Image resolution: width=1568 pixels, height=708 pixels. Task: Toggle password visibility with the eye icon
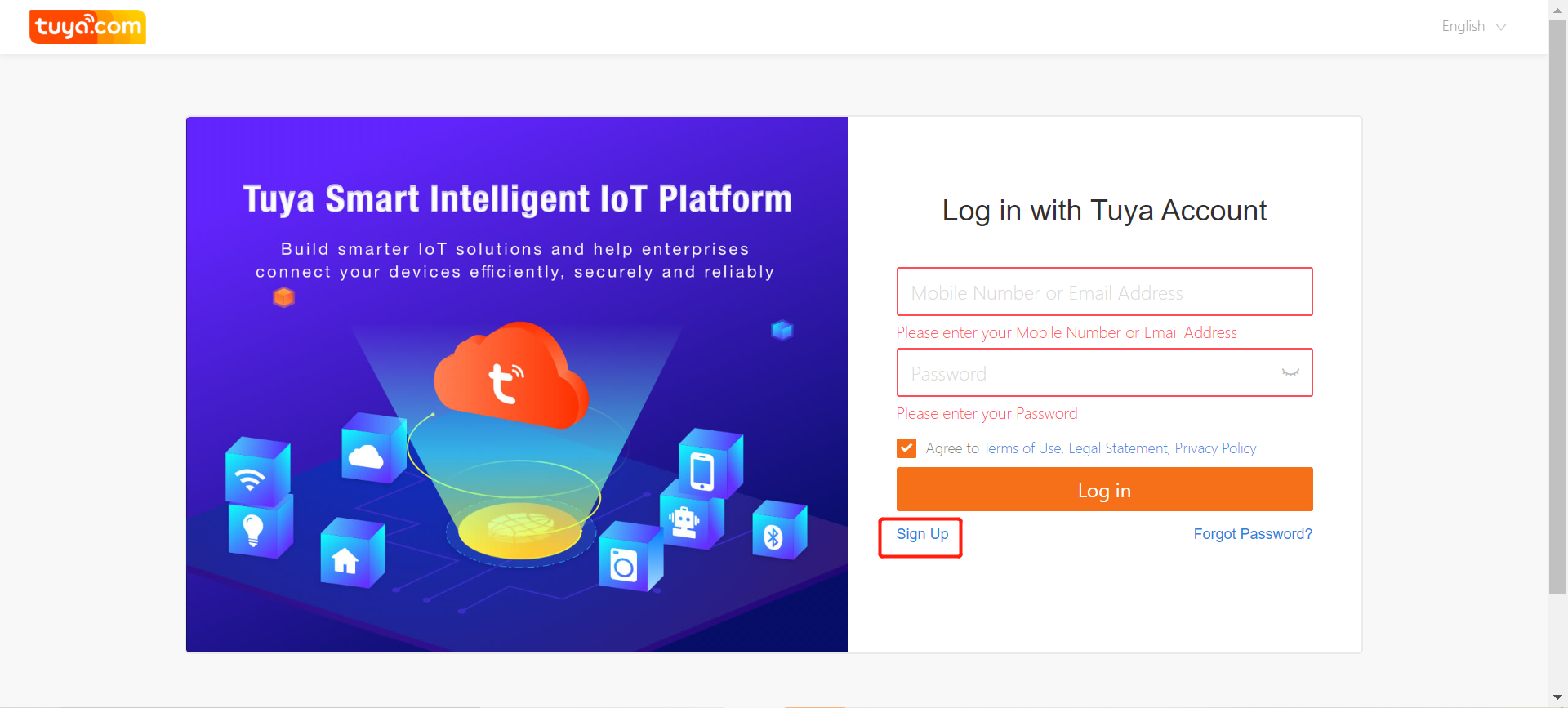coord(1290,372)
